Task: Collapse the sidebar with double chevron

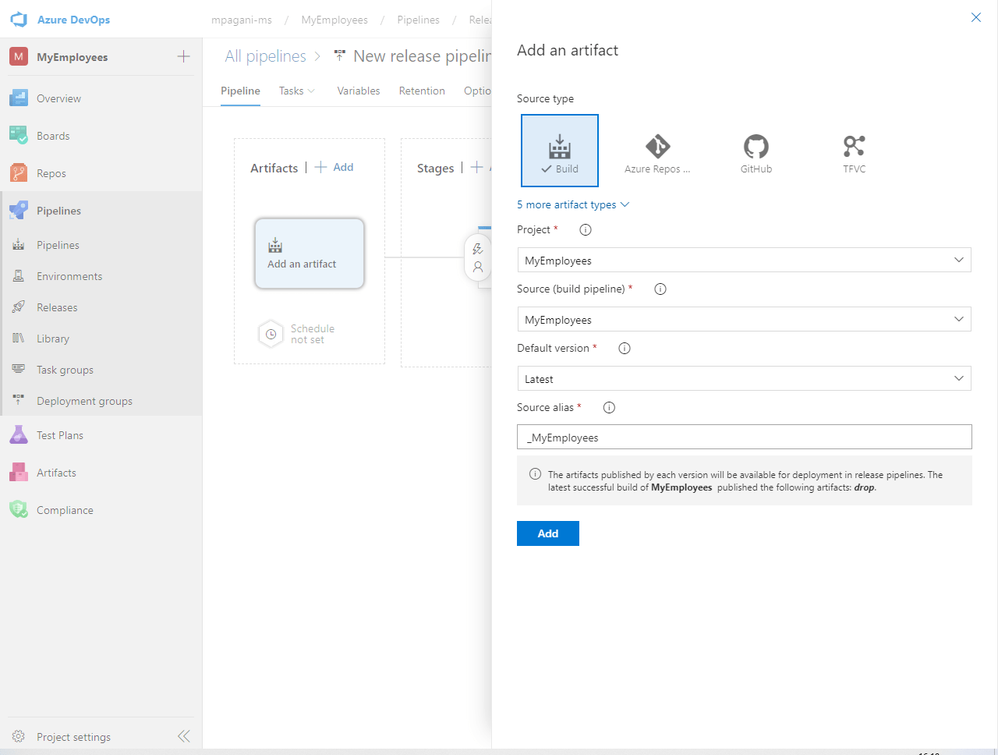Action: (x=184, y=737)
